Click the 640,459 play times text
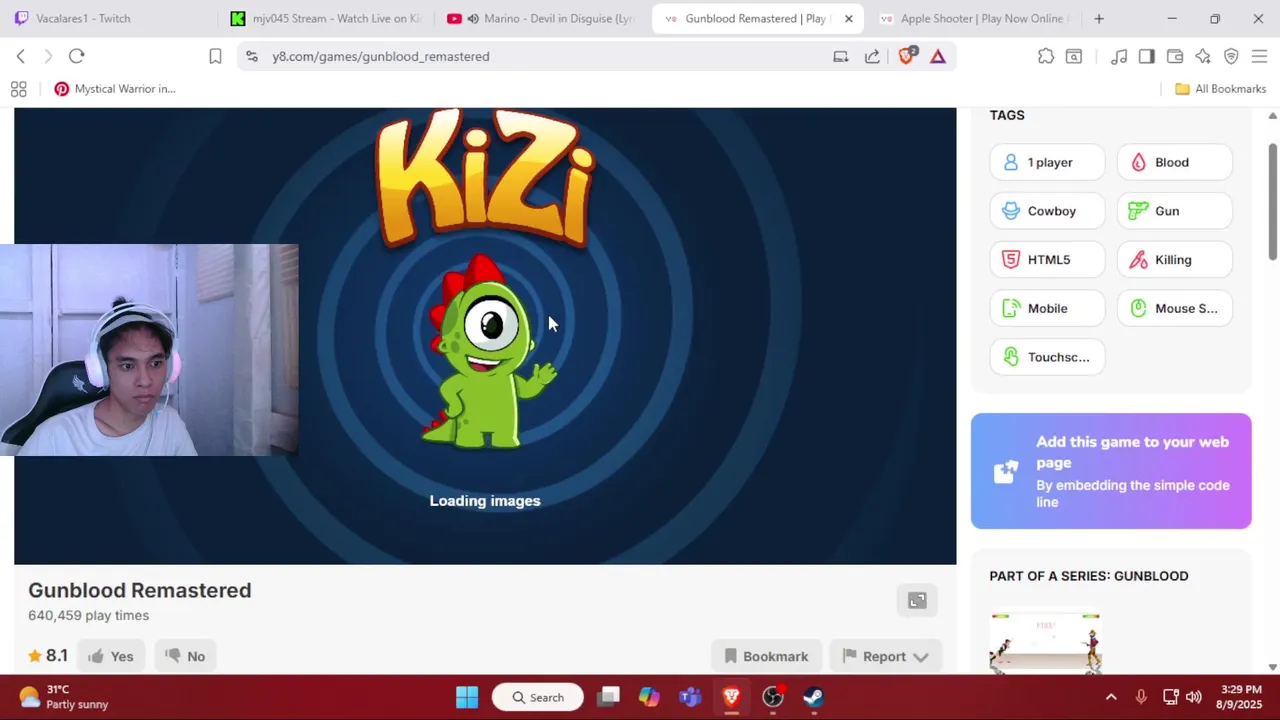Screen dimensions: 1280x720 coord(89,615)
